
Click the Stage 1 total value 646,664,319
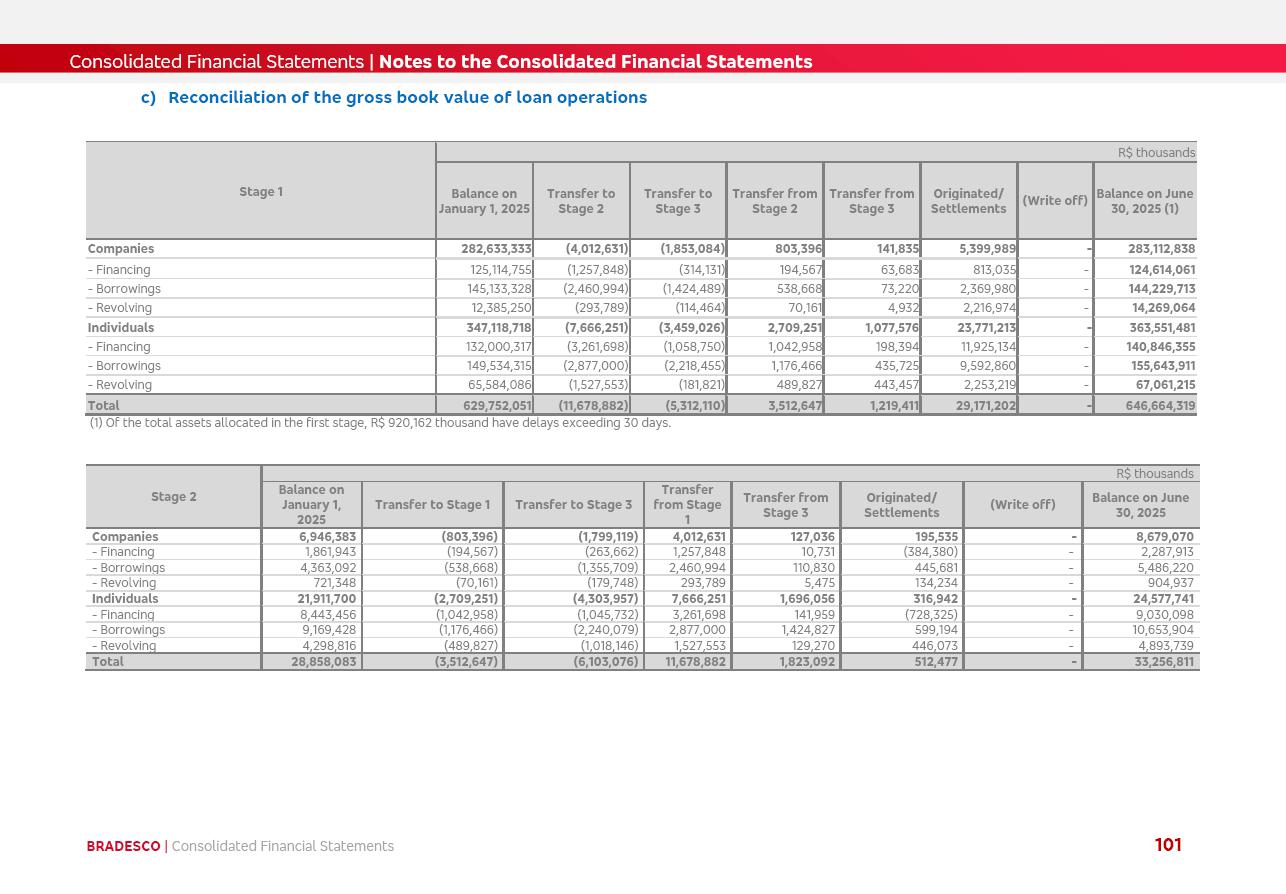[1160, 406]
